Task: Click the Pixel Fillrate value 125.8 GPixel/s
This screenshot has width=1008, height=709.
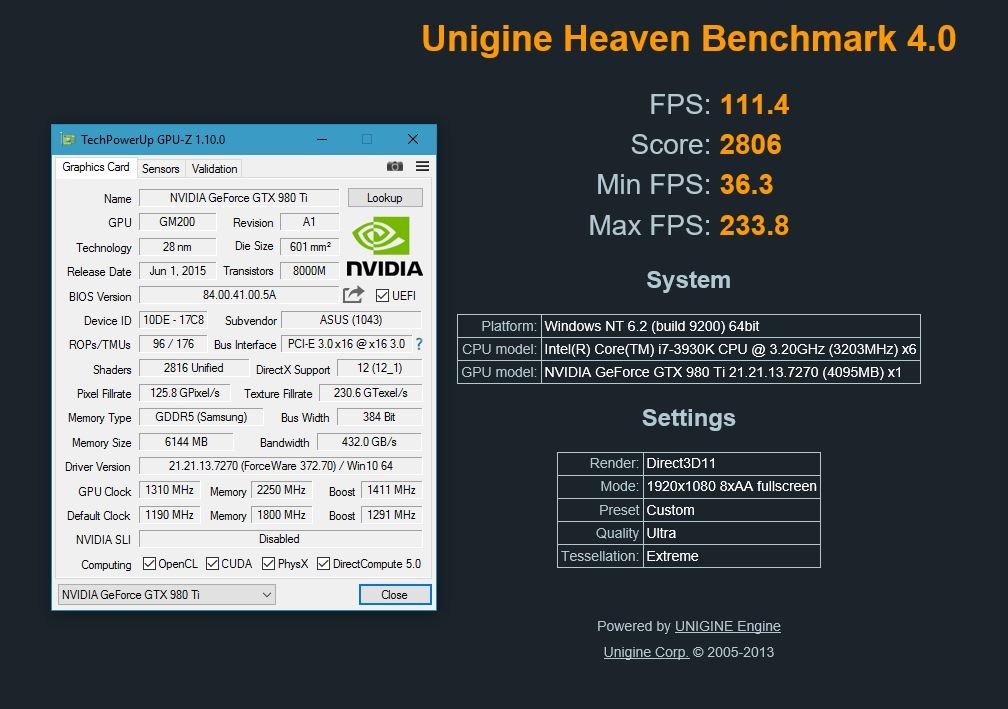Action: 185,393
